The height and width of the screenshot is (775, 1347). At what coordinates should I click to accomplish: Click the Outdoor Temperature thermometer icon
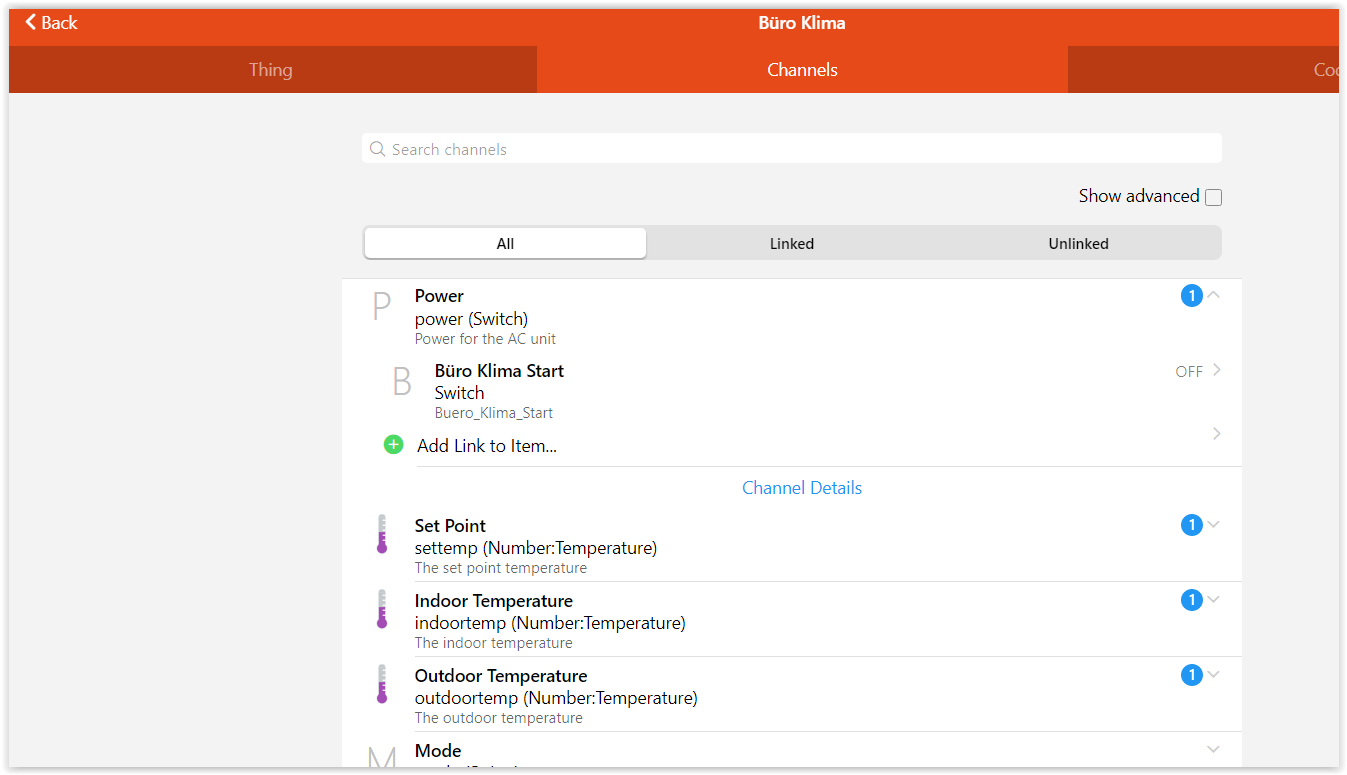[x=381, y=684]
